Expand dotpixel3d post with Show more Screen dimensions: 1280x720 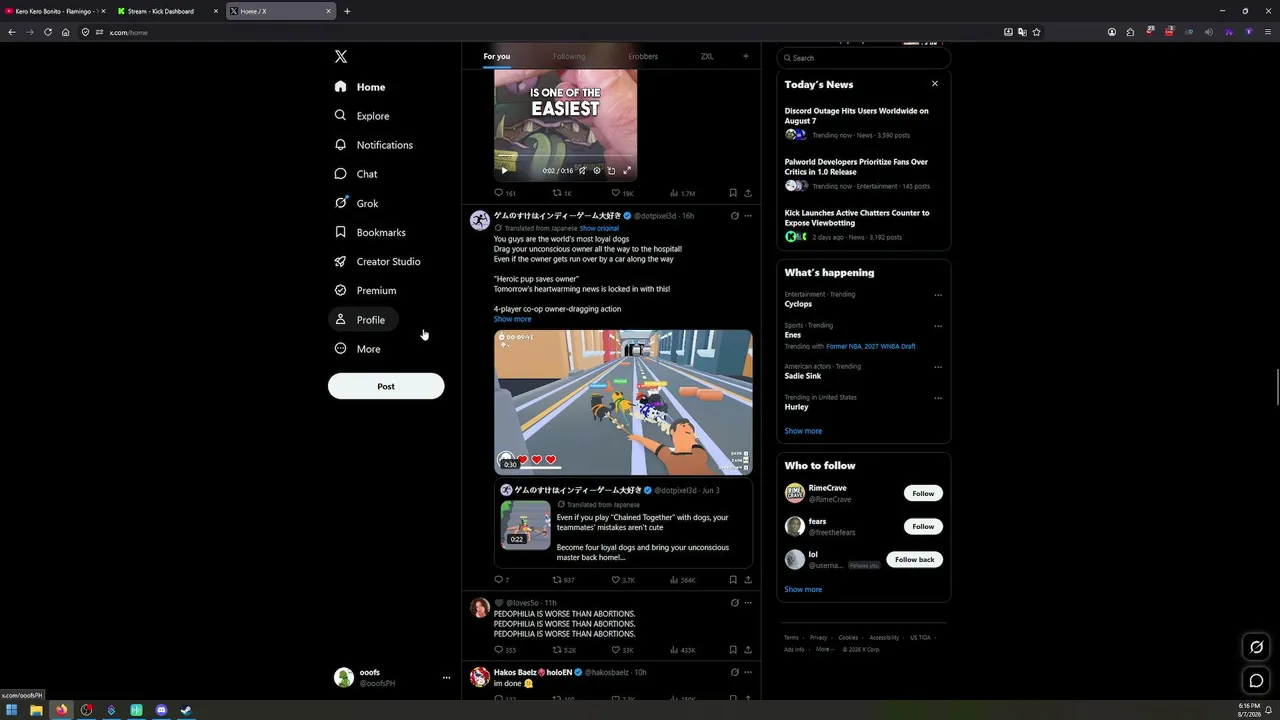[x=512, y=319]
